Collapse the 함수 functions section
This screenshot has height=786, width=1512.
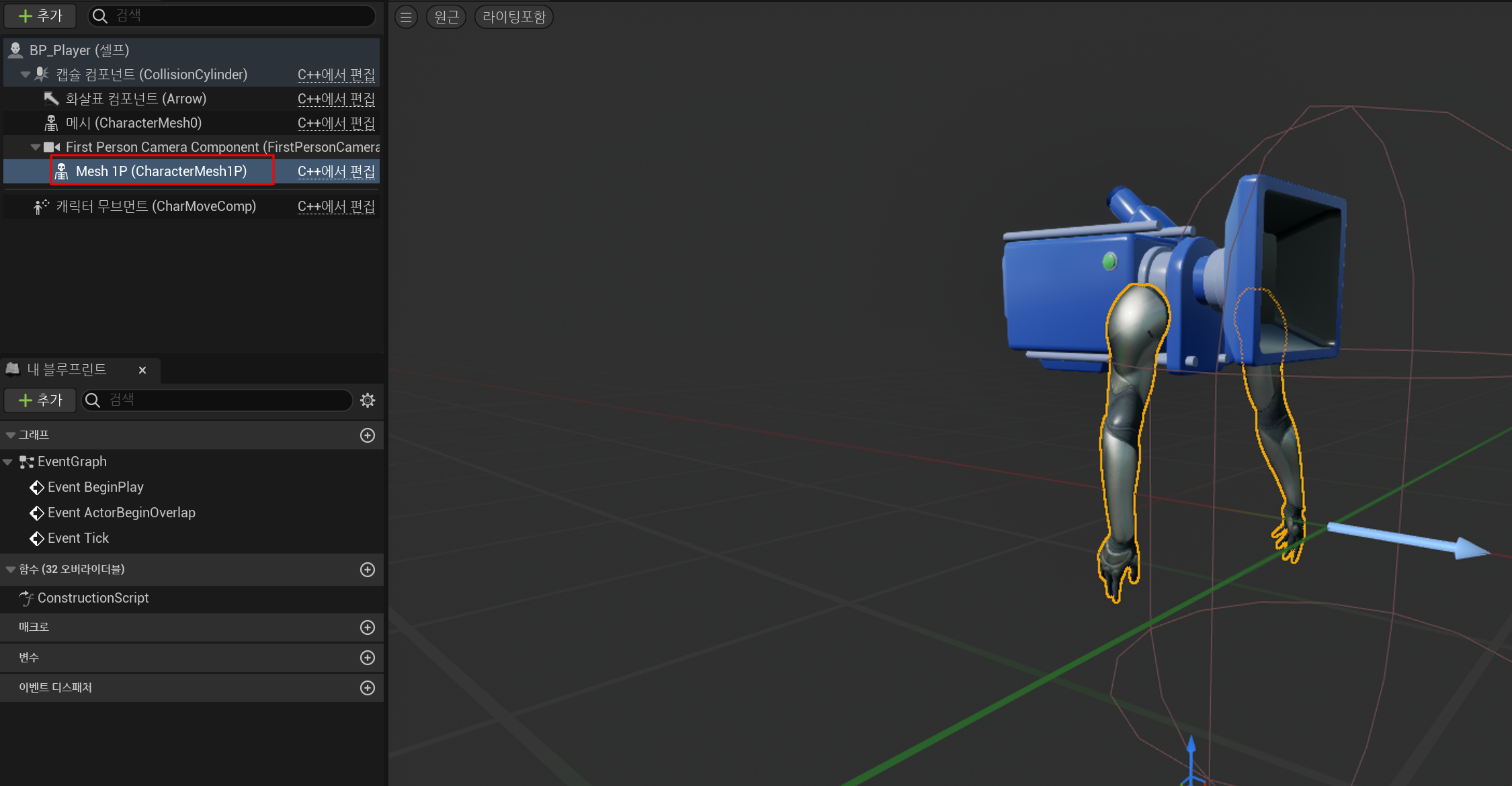tap(11, 570)
